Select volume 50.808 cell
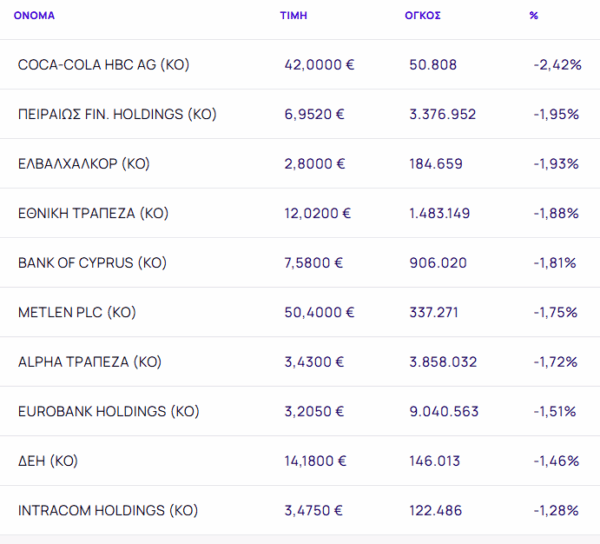 [433, 65]
